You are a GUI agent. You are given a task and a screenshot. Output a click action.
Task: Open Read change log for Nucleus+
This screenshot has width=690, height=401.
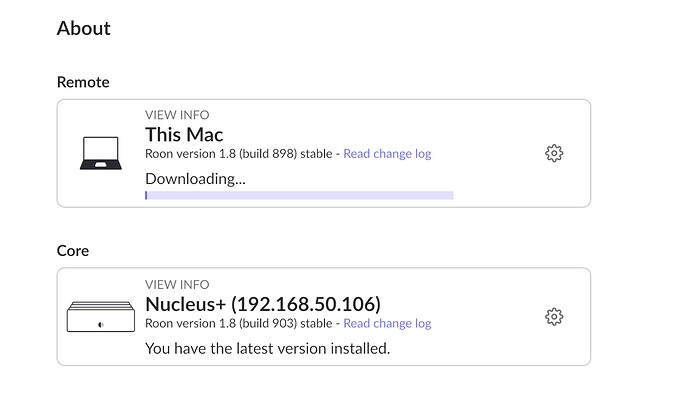pyautogui.click(x=387, y=323)
